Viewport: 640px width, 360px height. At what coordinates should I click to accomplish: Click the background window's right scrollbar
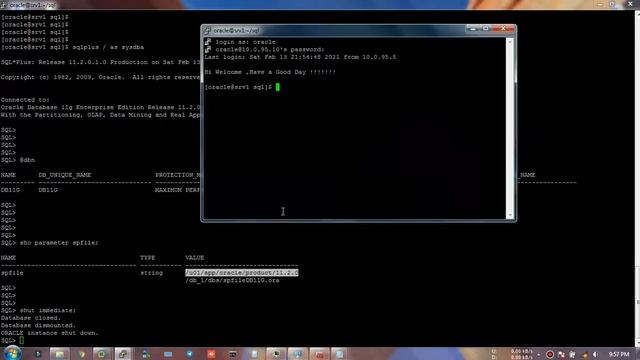[x=638, y=180]
